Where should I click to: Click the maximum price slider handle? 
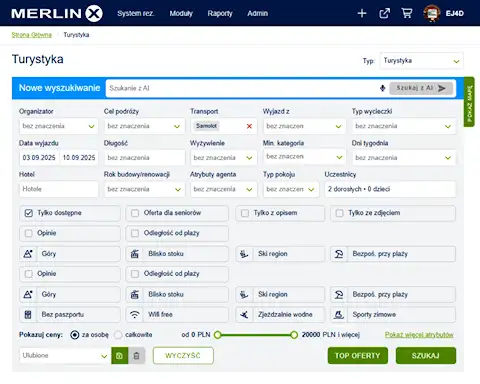294,335
